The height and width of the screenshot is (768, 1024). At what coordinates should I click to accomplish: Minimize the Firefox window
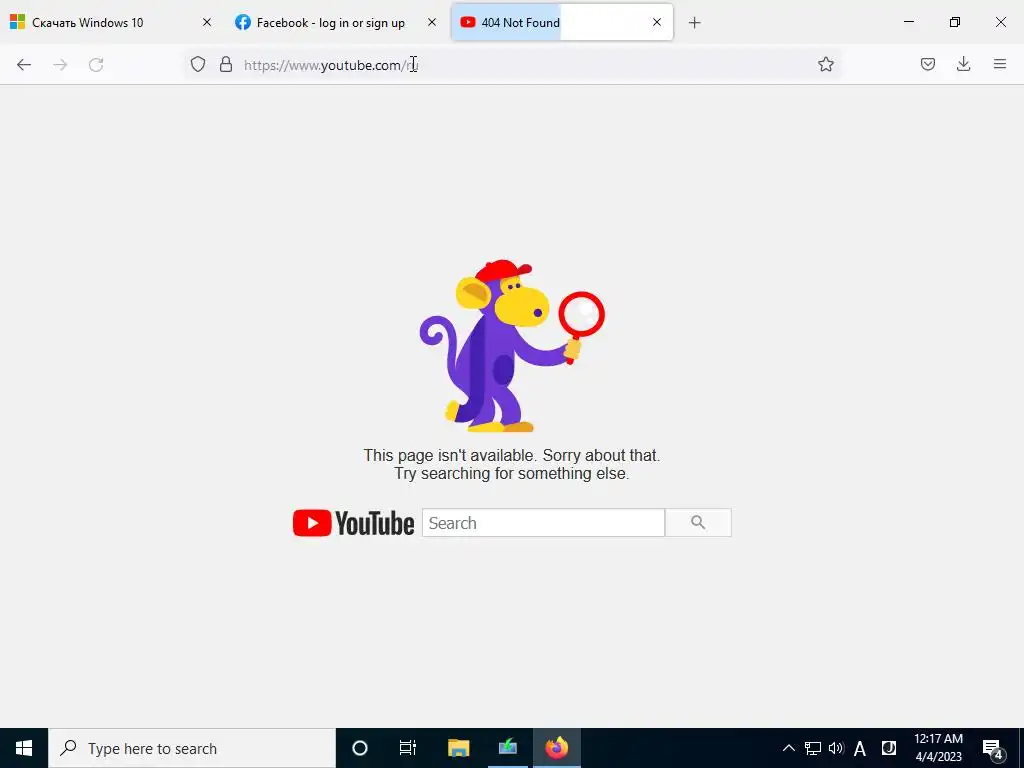point(908,22)
